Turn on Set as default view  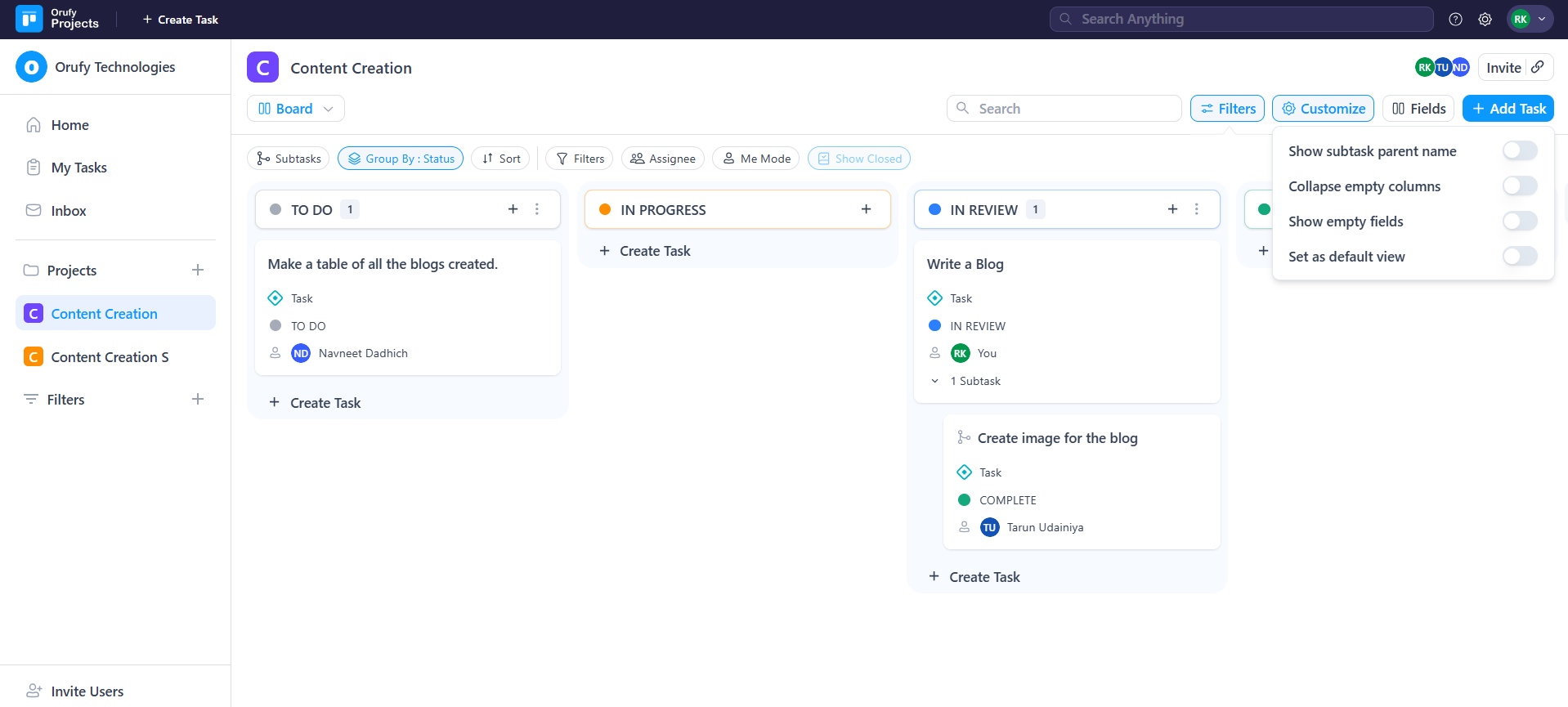(1519, 257)
